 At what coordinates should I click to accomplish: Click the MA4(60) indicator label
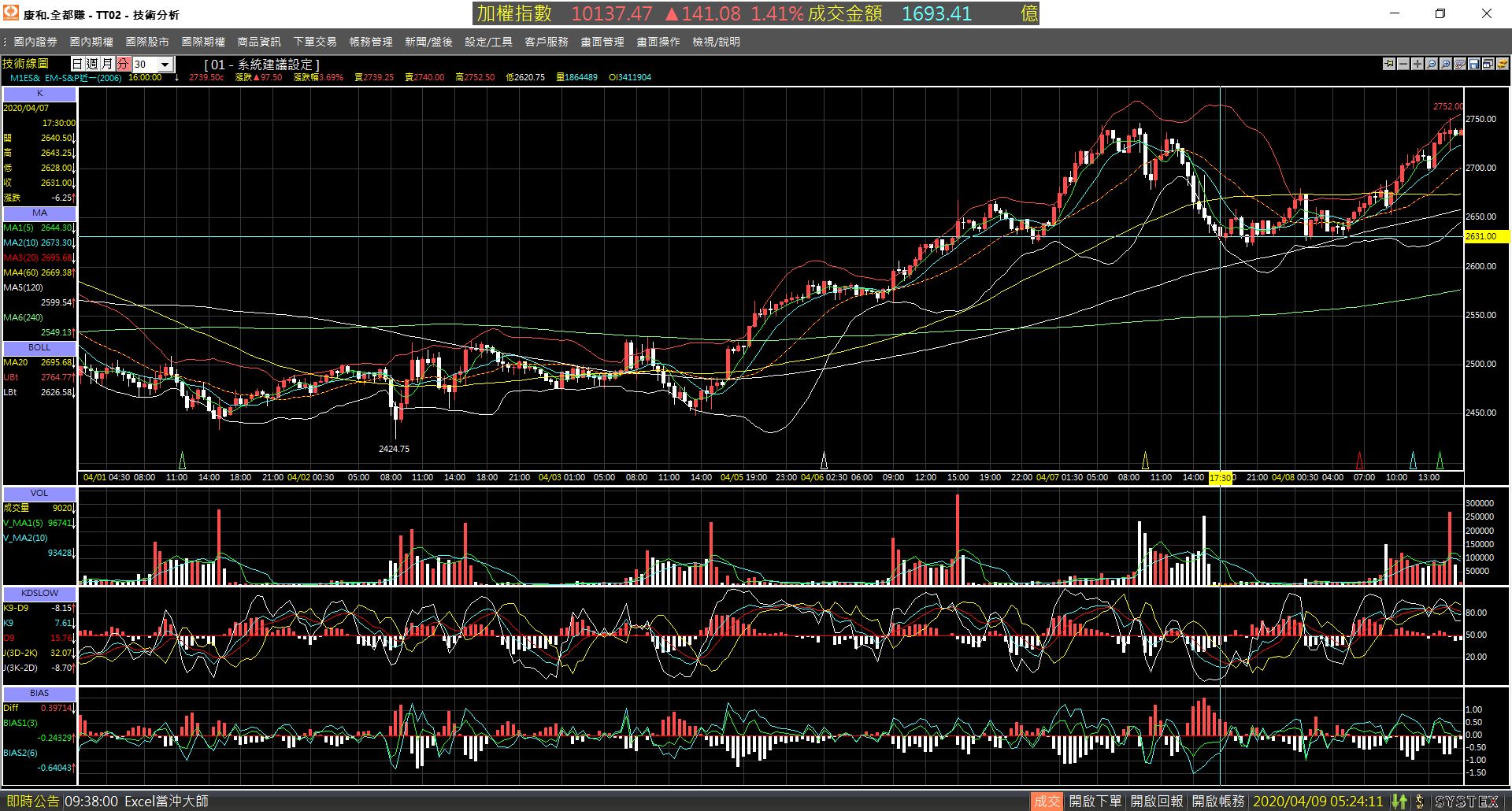[20, 273]
